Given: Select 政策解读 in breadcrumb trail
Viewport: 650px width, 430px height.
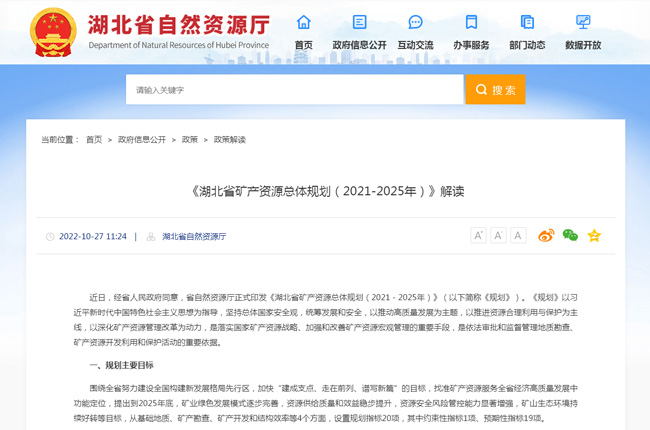Looking at the screenshot, I should point(229,139).
